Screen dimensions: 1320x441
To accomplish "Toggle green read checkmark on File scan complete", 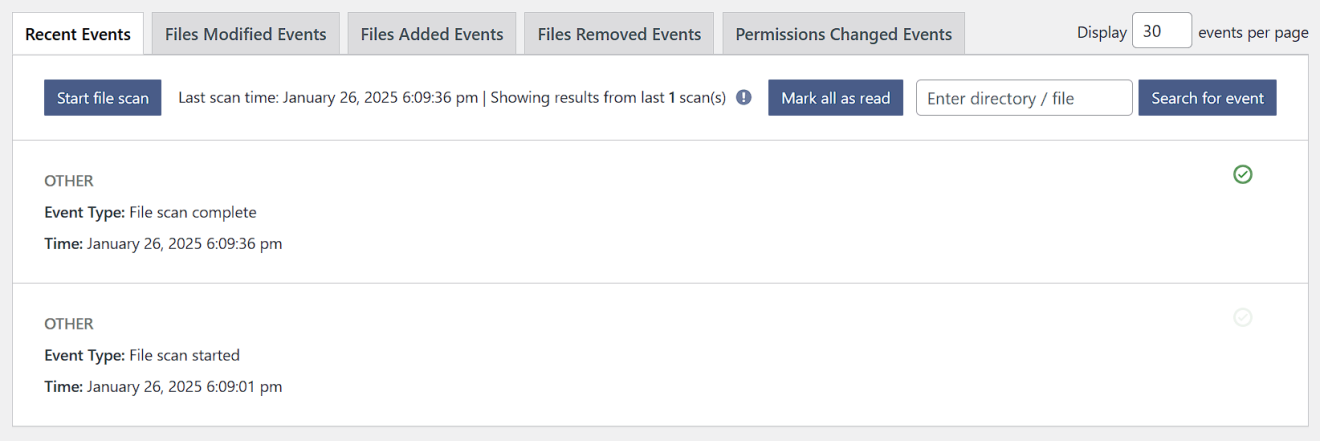I will click(x=1243, y=175).
